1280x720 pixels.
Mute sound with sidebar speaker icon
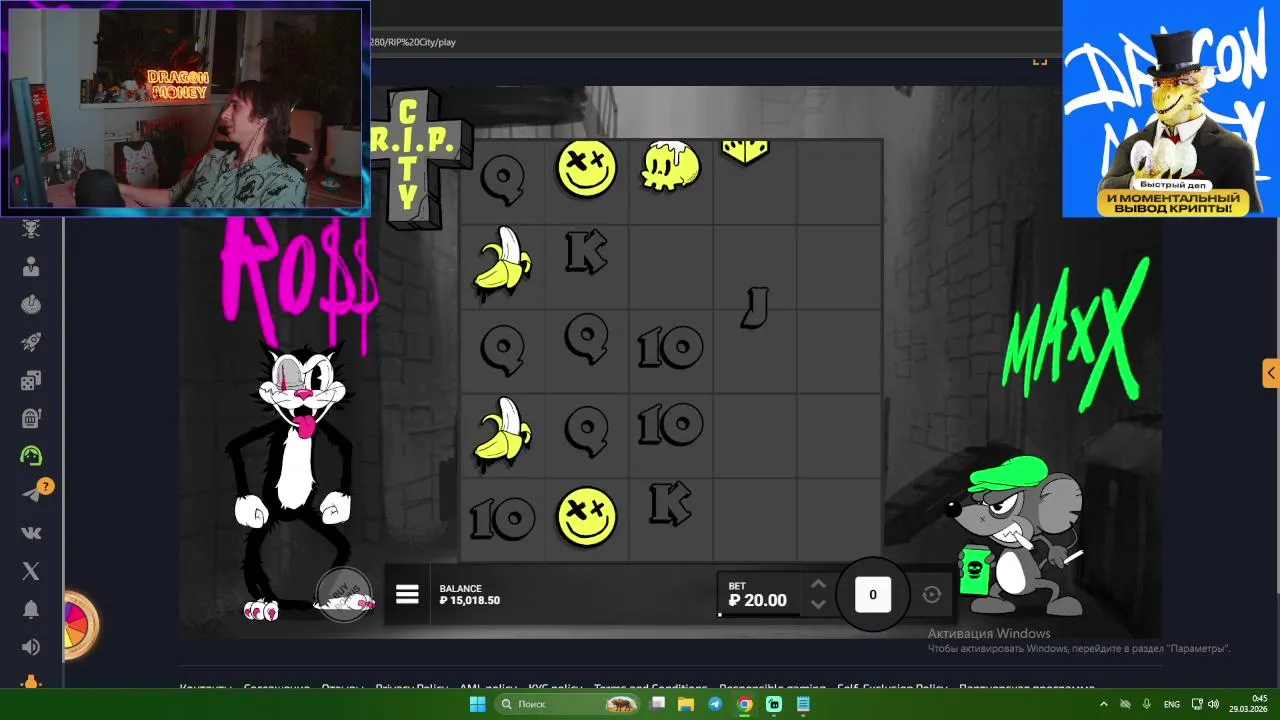point(31,647)
